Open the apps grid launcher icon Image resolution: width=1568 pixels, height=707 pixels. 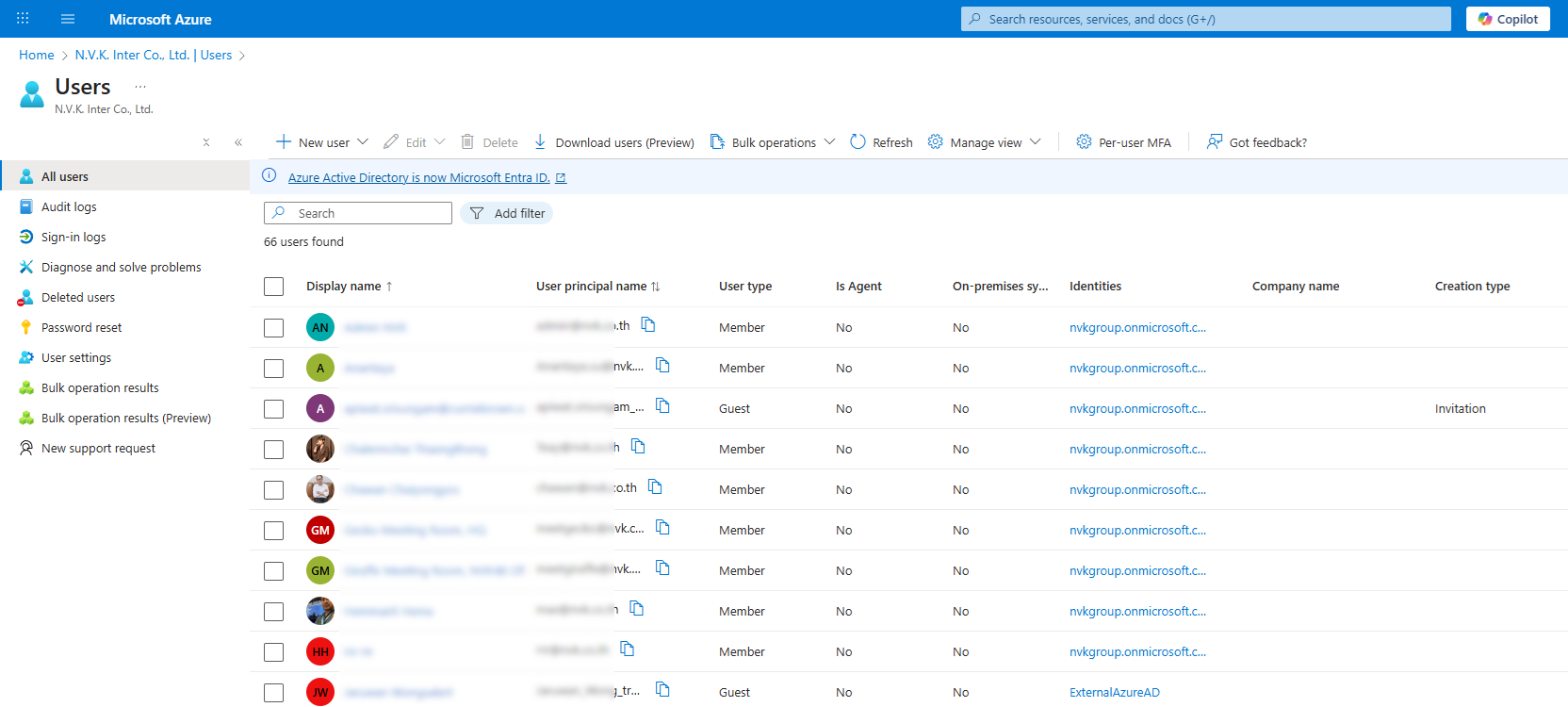tap(23, 19)
